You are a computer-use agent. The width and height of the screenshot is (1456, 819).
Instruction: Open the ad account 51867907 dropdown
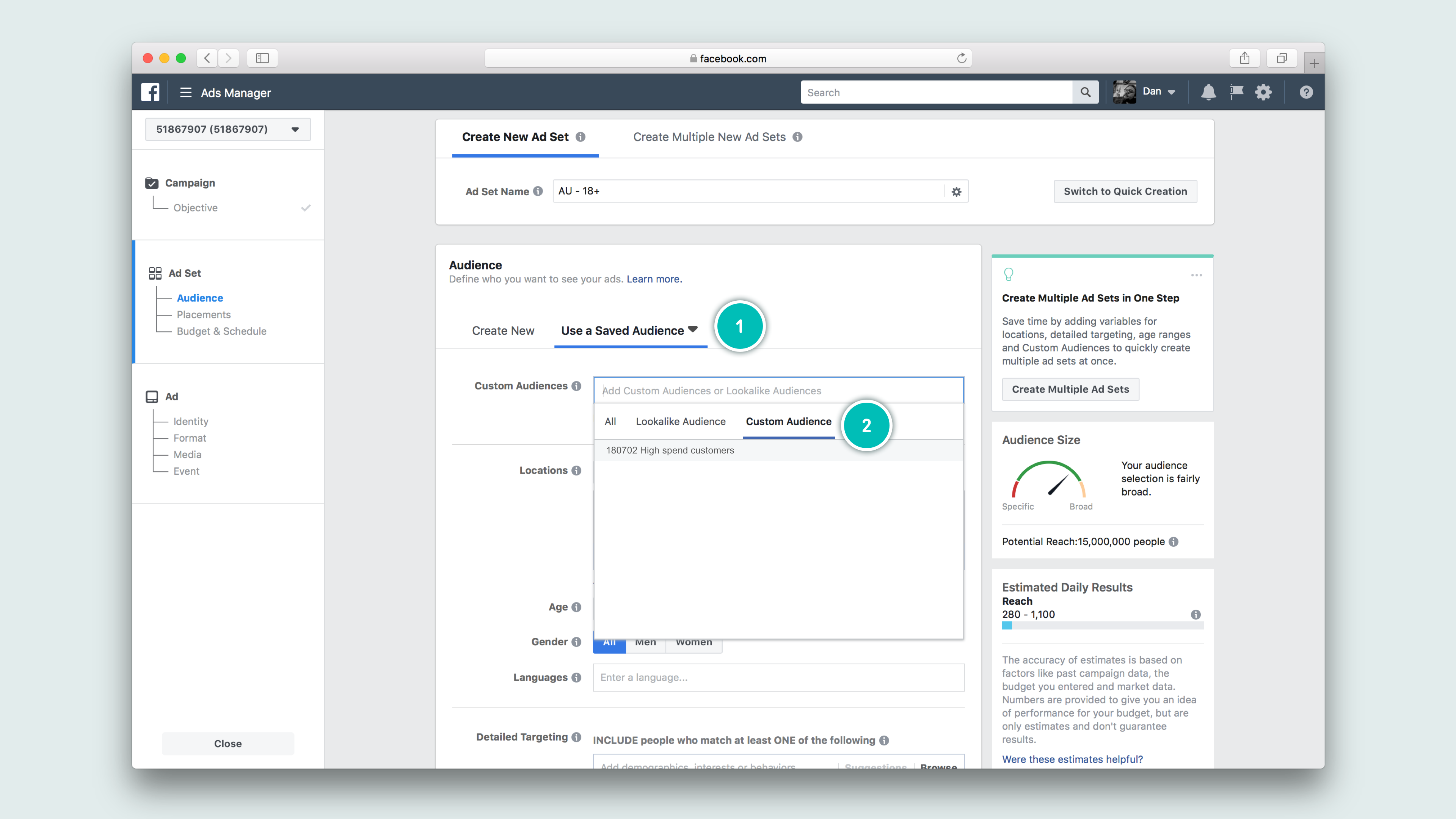point(228,129)
